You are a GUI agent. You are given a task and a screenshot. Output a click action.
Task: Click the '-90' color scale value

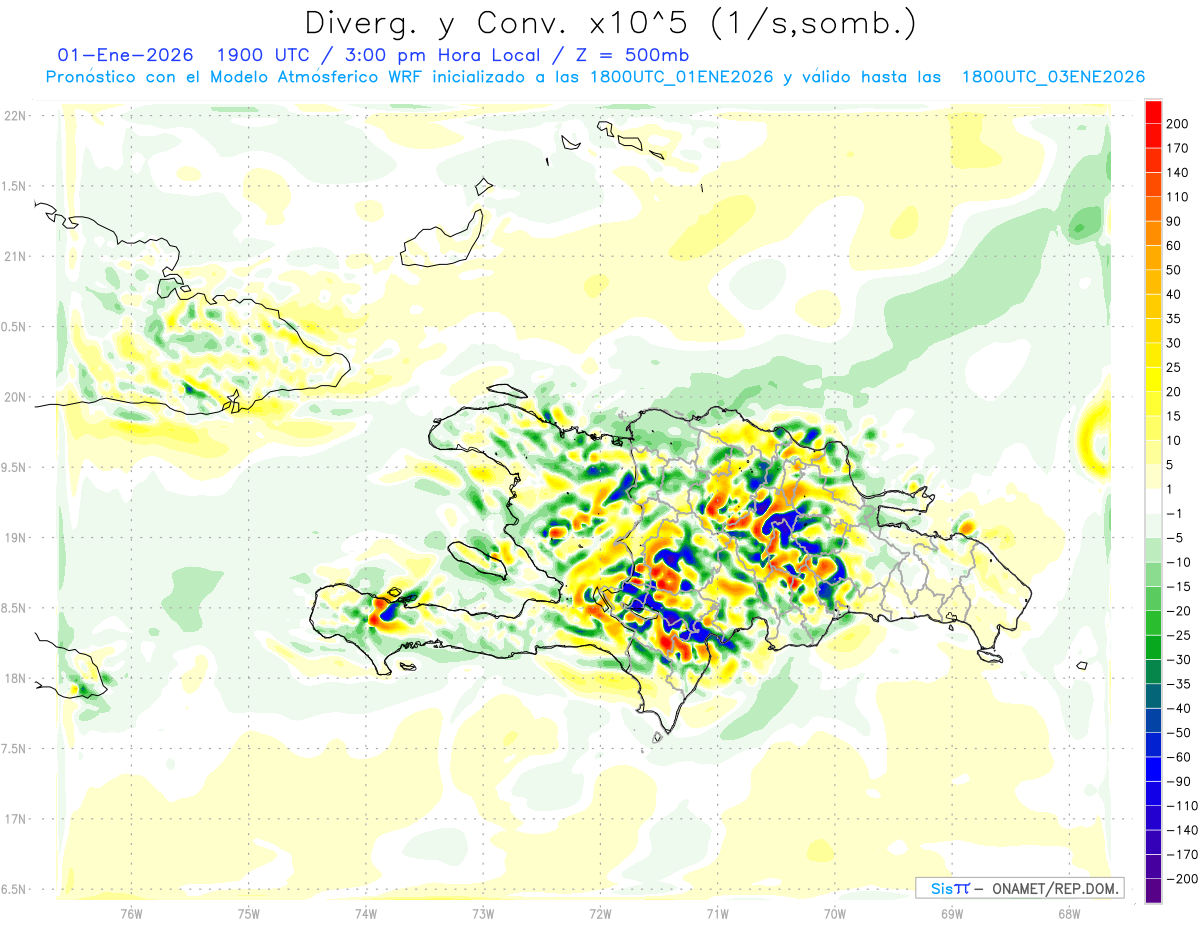(1181, 782)
